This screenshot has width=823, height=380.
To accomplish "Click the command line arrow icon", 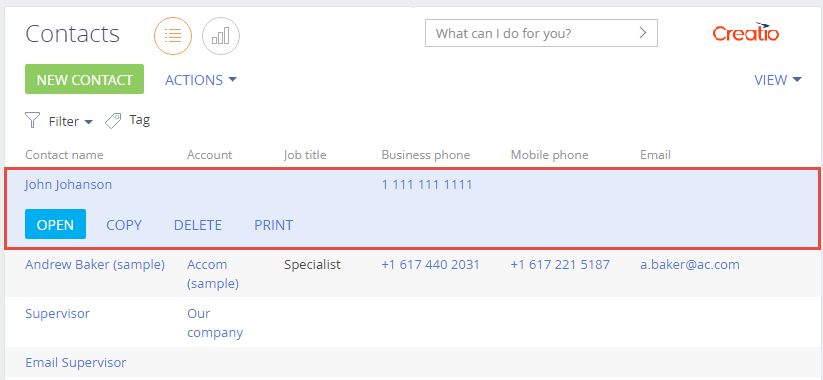I will click(x=642, y=33).
